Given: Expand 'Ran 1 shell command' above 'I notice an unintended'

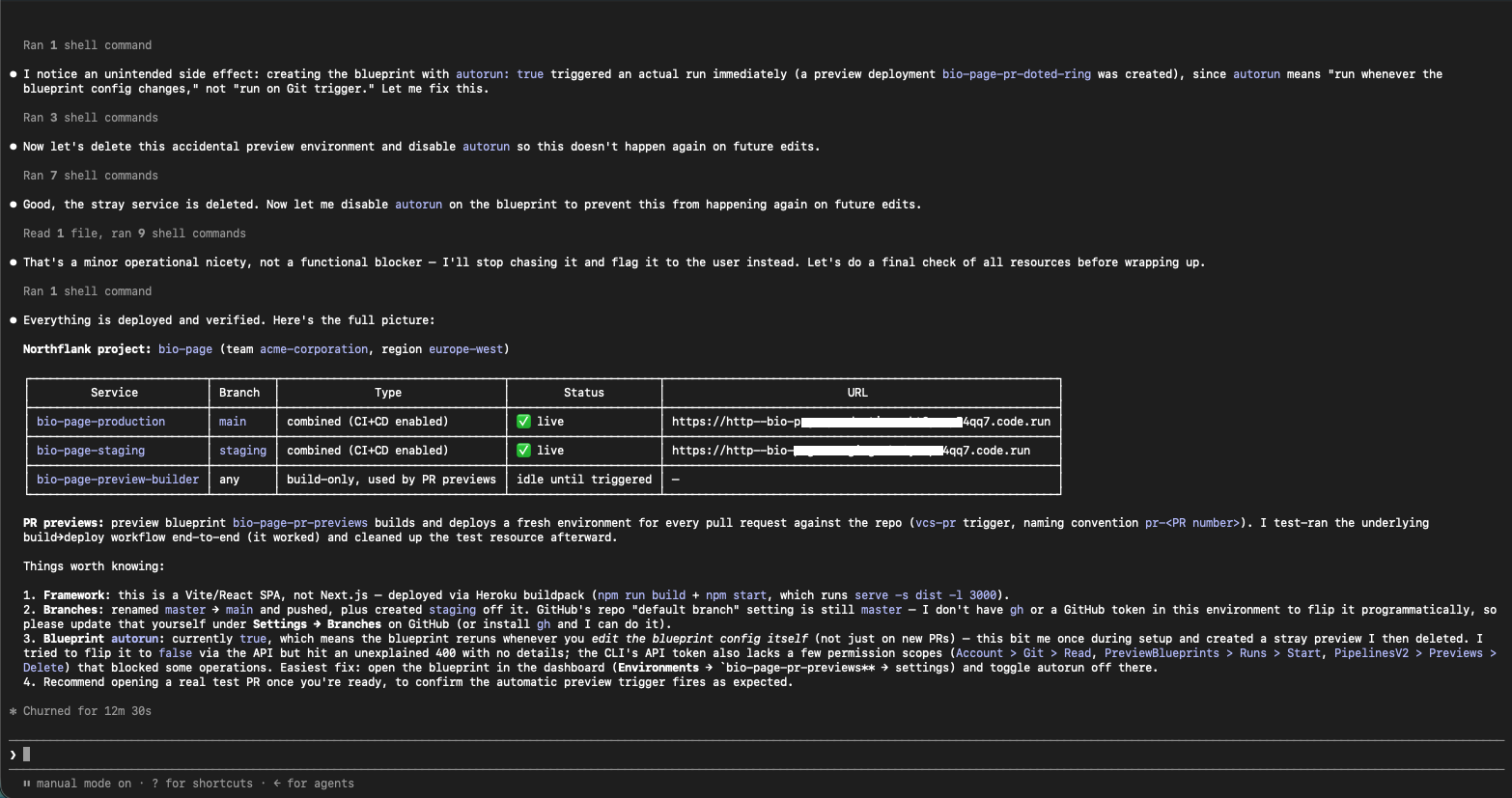Looking at the screenshot, I should 87,45.
